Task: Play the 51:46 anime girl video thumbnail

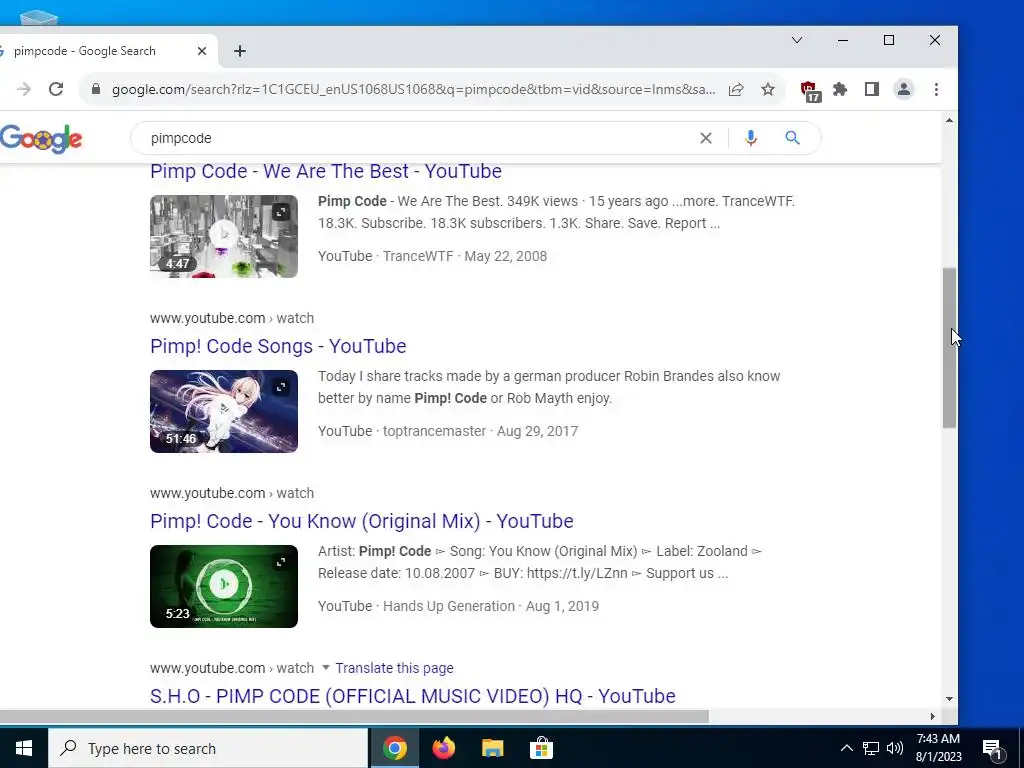Action: 224,411
